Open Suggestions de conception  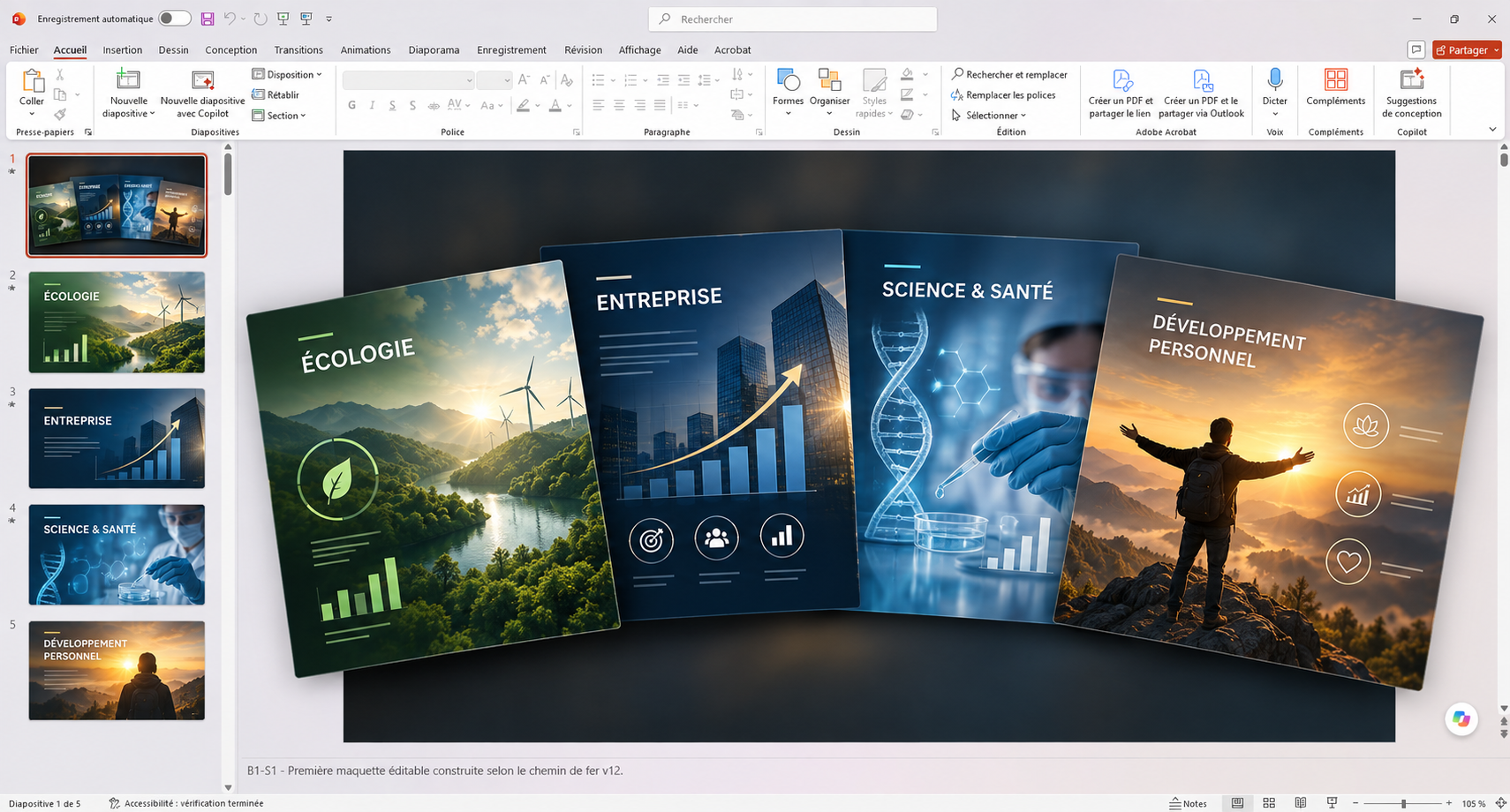(x=1411, y=93)
